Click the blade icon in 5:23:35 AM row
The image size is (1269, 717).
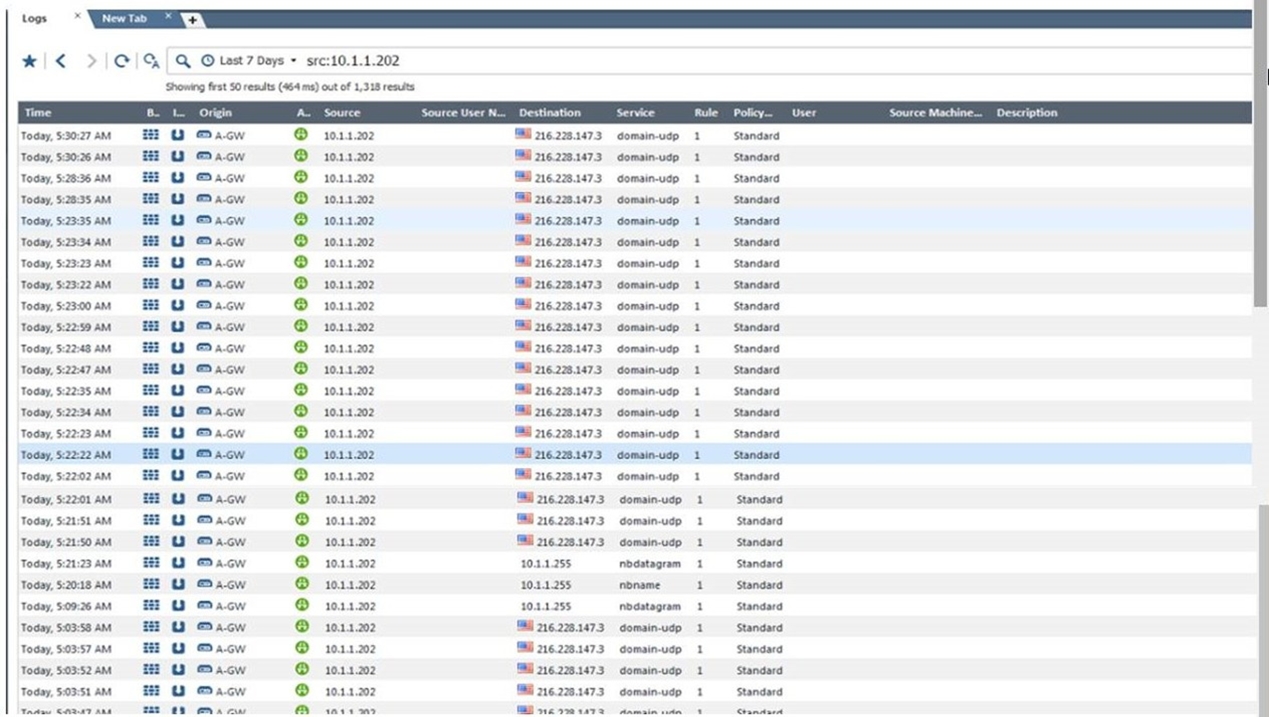151,220
